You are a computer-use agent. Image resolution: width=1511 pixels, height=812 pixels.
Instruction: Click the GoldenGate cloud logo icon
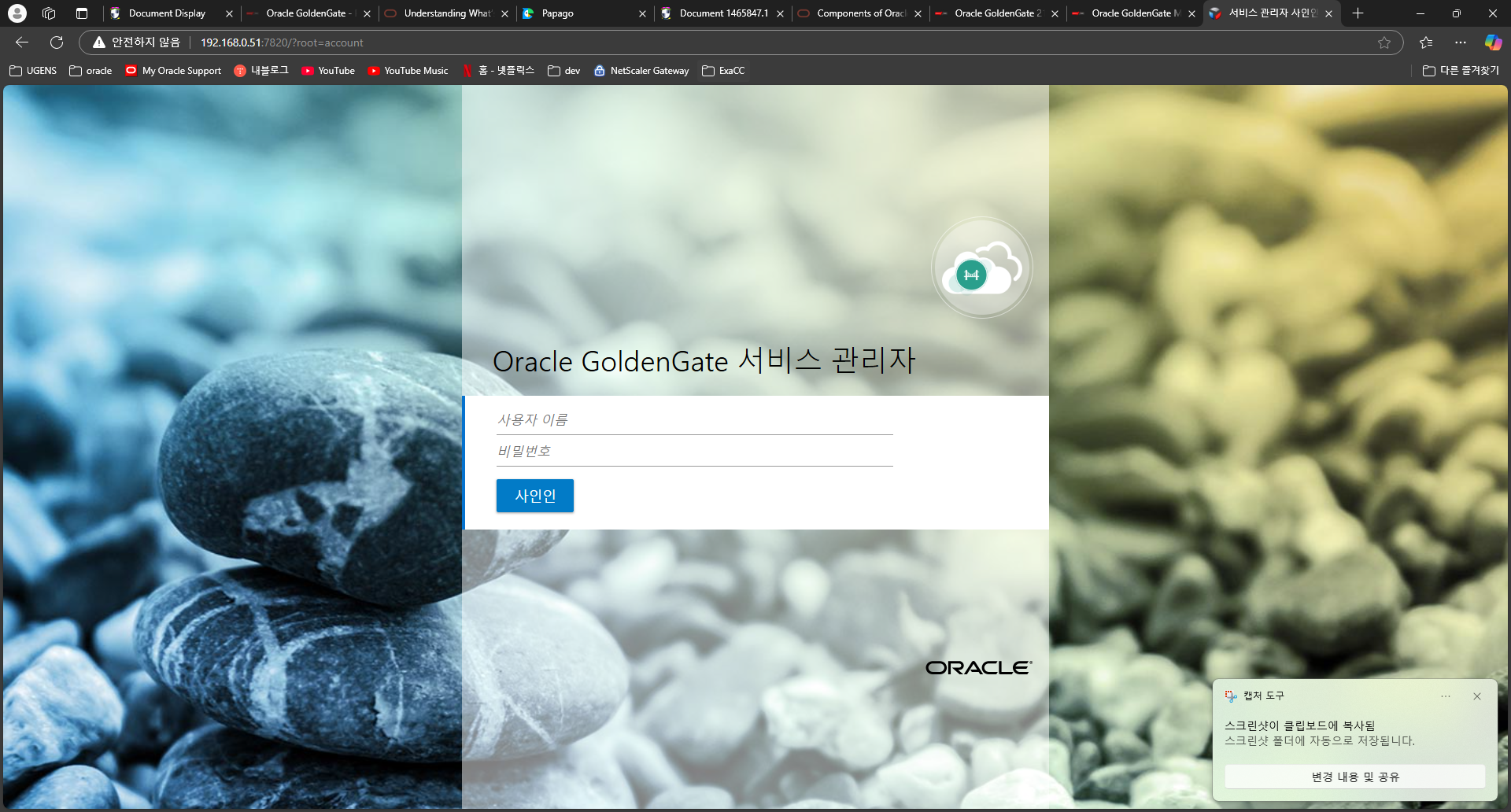click(x=981, y=268)
